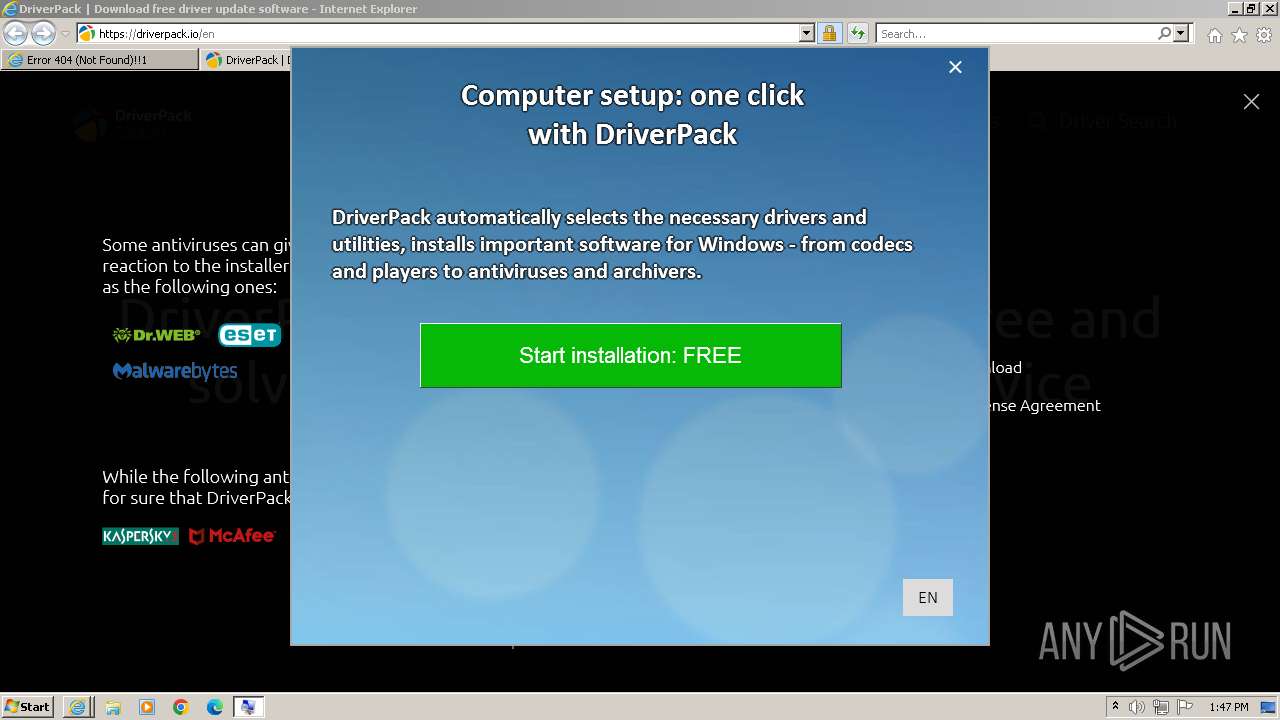
Task: Go back with the browser Back arrow
Action: [x=15, y=33]
